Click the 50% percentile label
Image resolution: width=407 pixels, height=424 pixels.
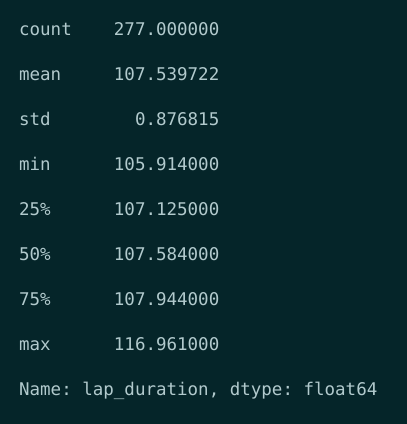35,254
